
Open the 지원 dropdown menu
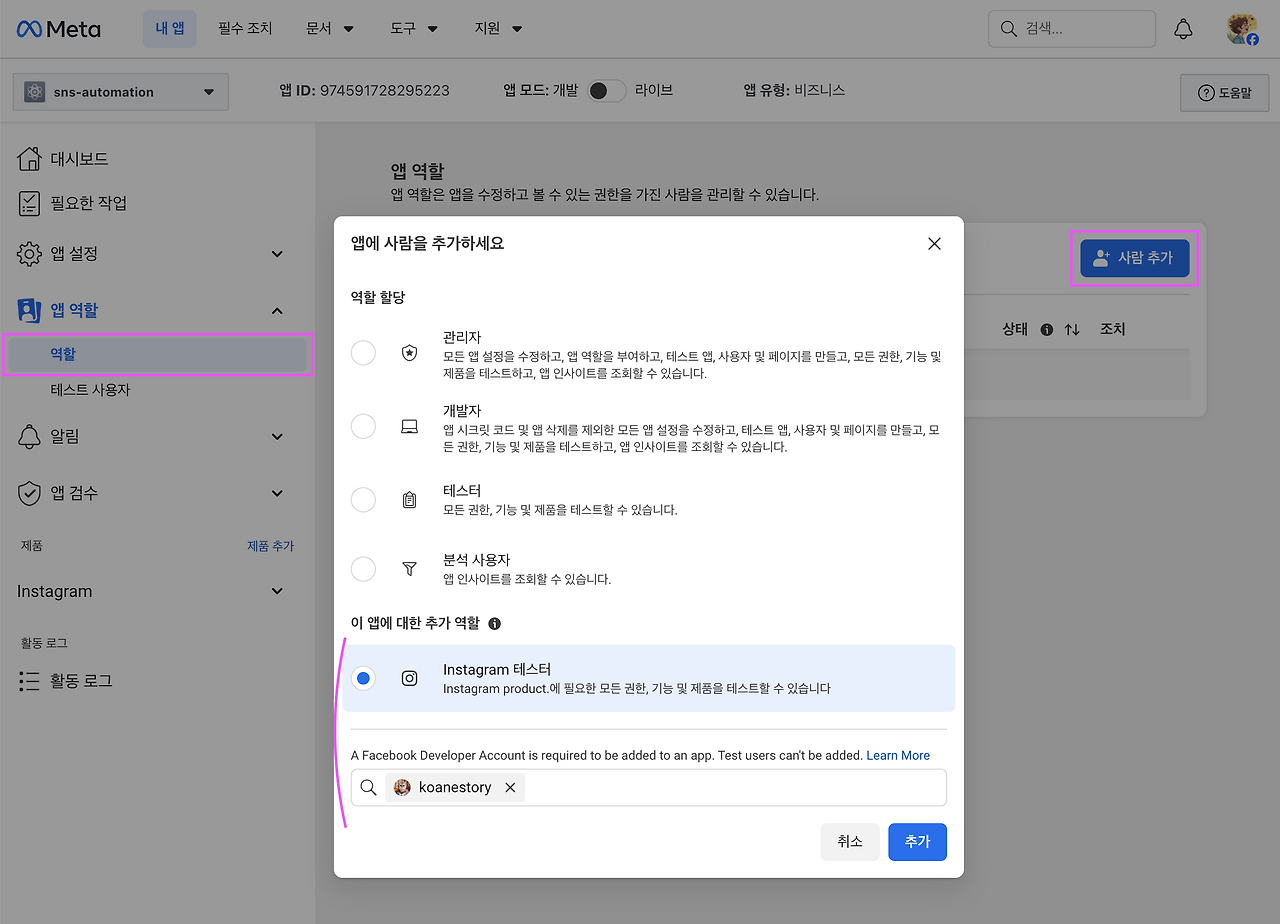(x=498, y=29)
